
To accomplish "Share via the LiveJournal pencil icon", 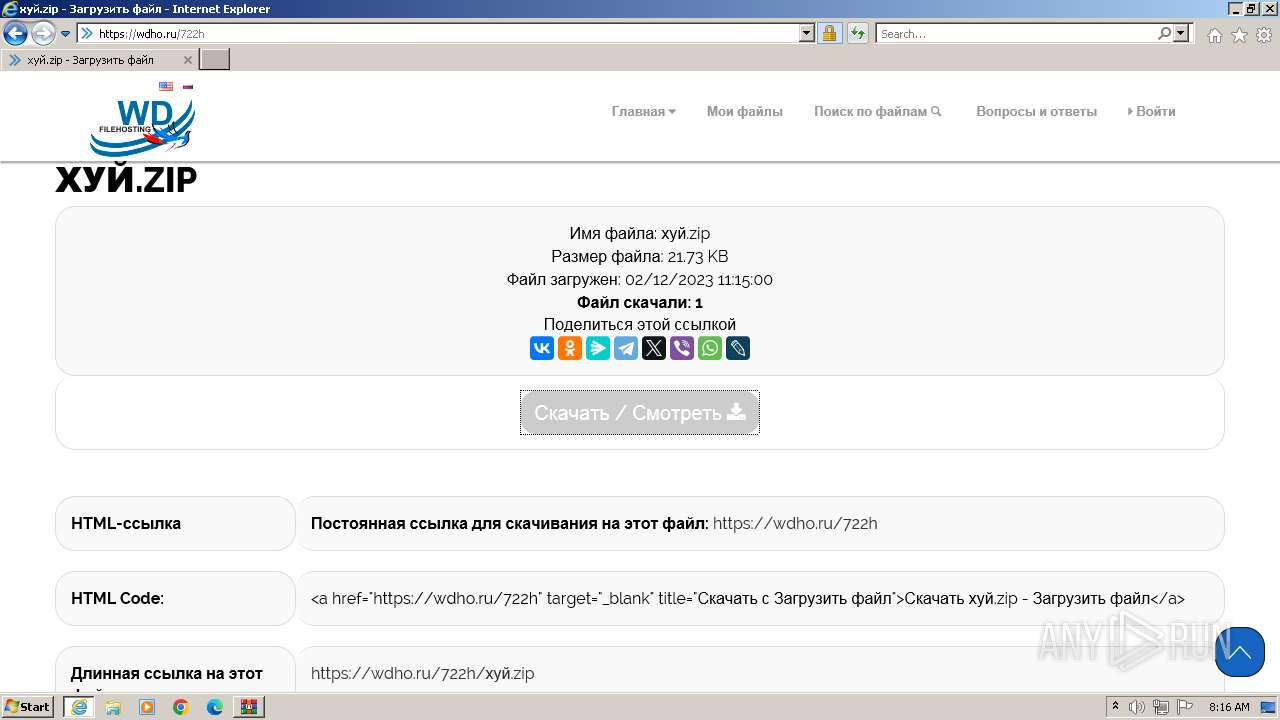I will pos(738,348).
